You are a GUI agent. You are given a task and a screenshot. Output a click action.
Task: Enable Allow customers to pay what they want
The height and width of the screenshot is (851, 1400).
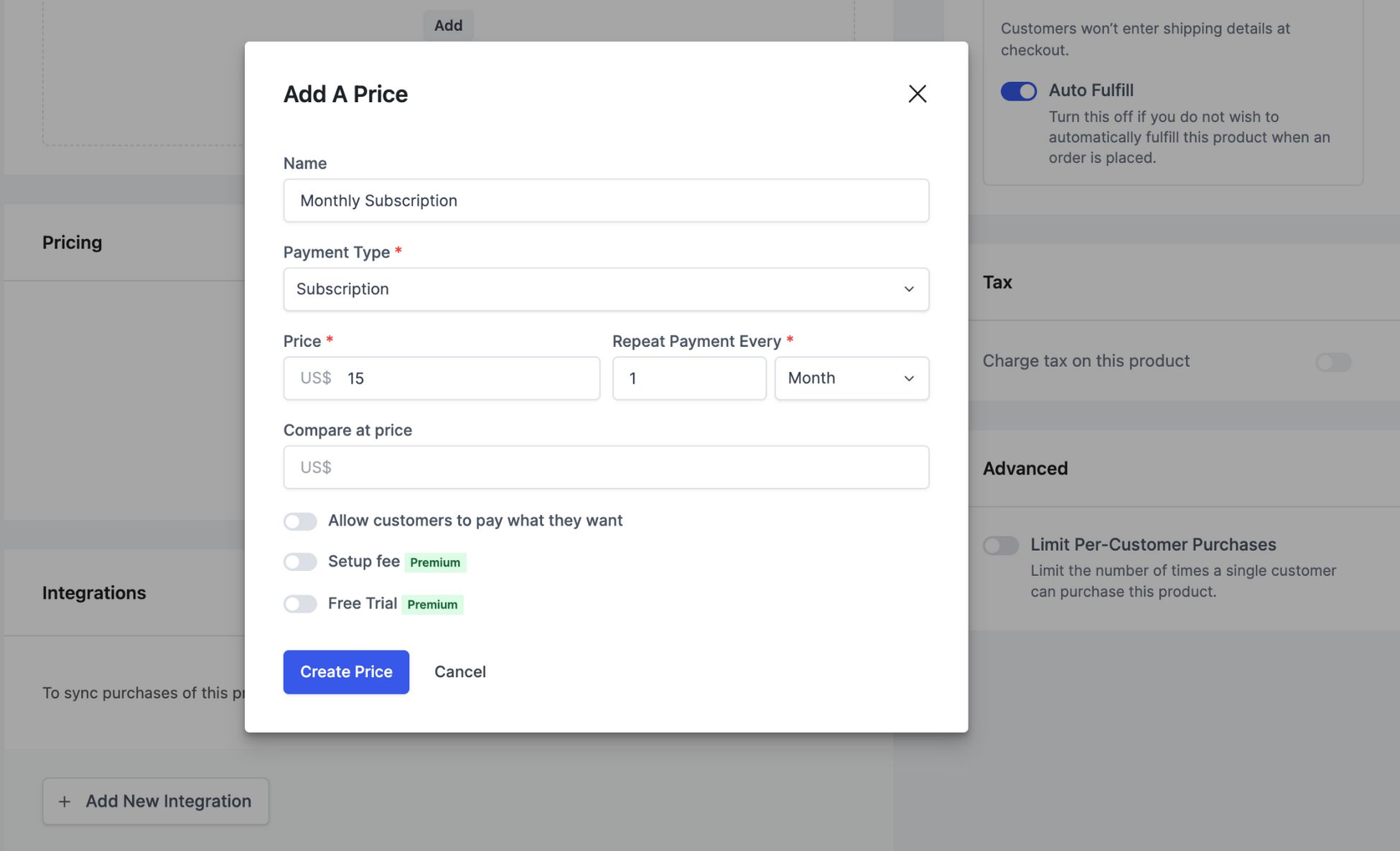tap(300, 521)
